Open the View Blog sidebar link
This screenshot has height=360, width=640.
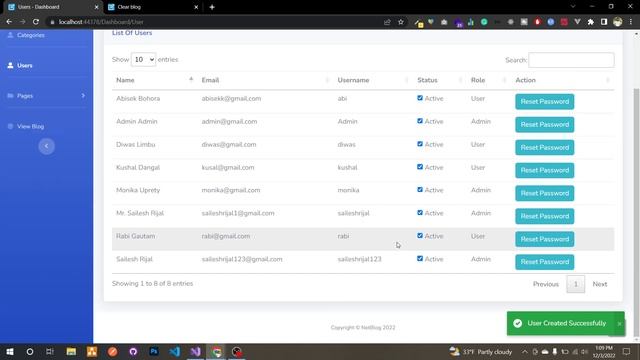pos(30,127)
